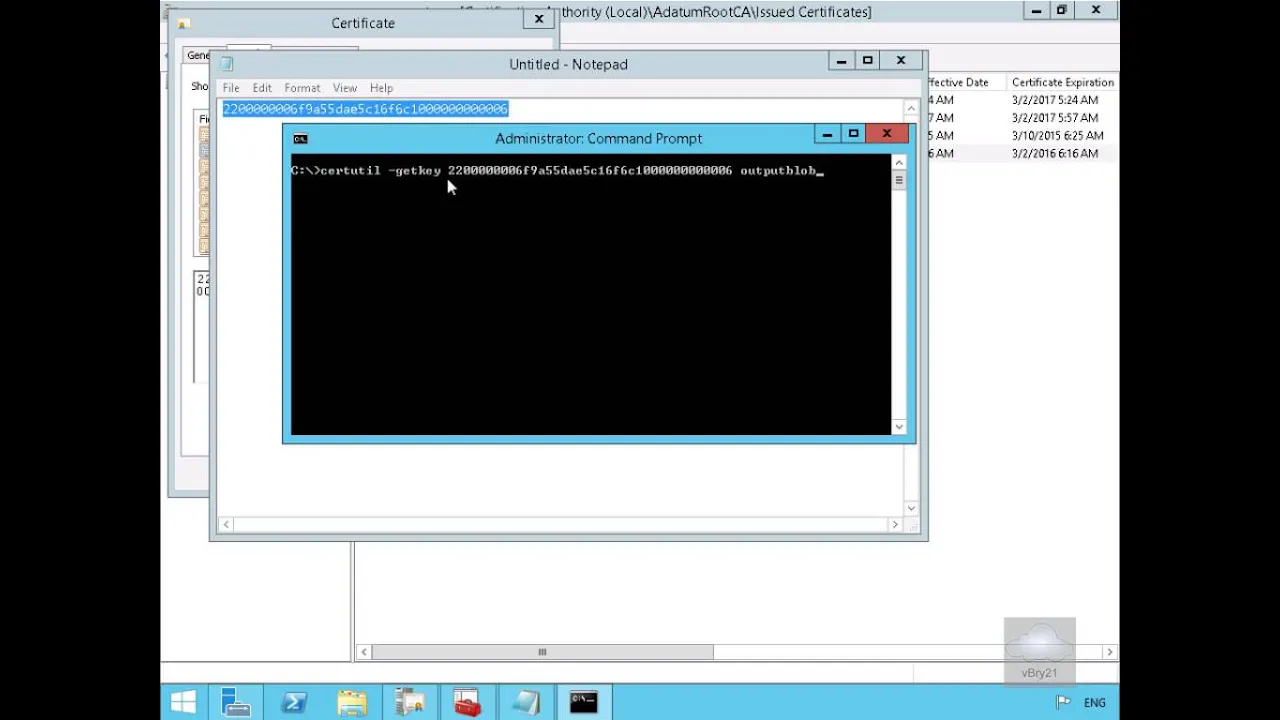Viewport: 1280px width, 720px height.
Task: Minimize the Command Prompt window
Action: [827, 133]
